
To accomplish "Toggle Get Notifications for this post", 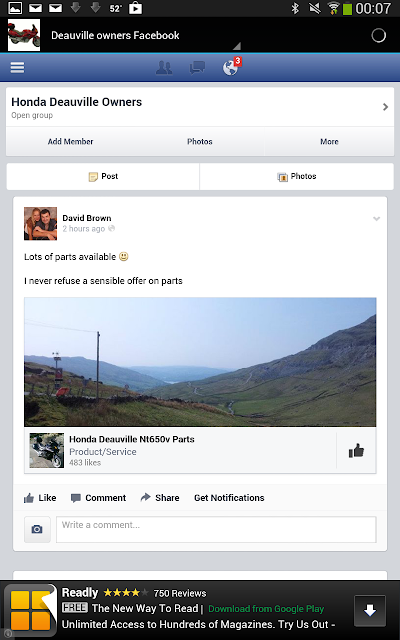I will tap(229, 498).
